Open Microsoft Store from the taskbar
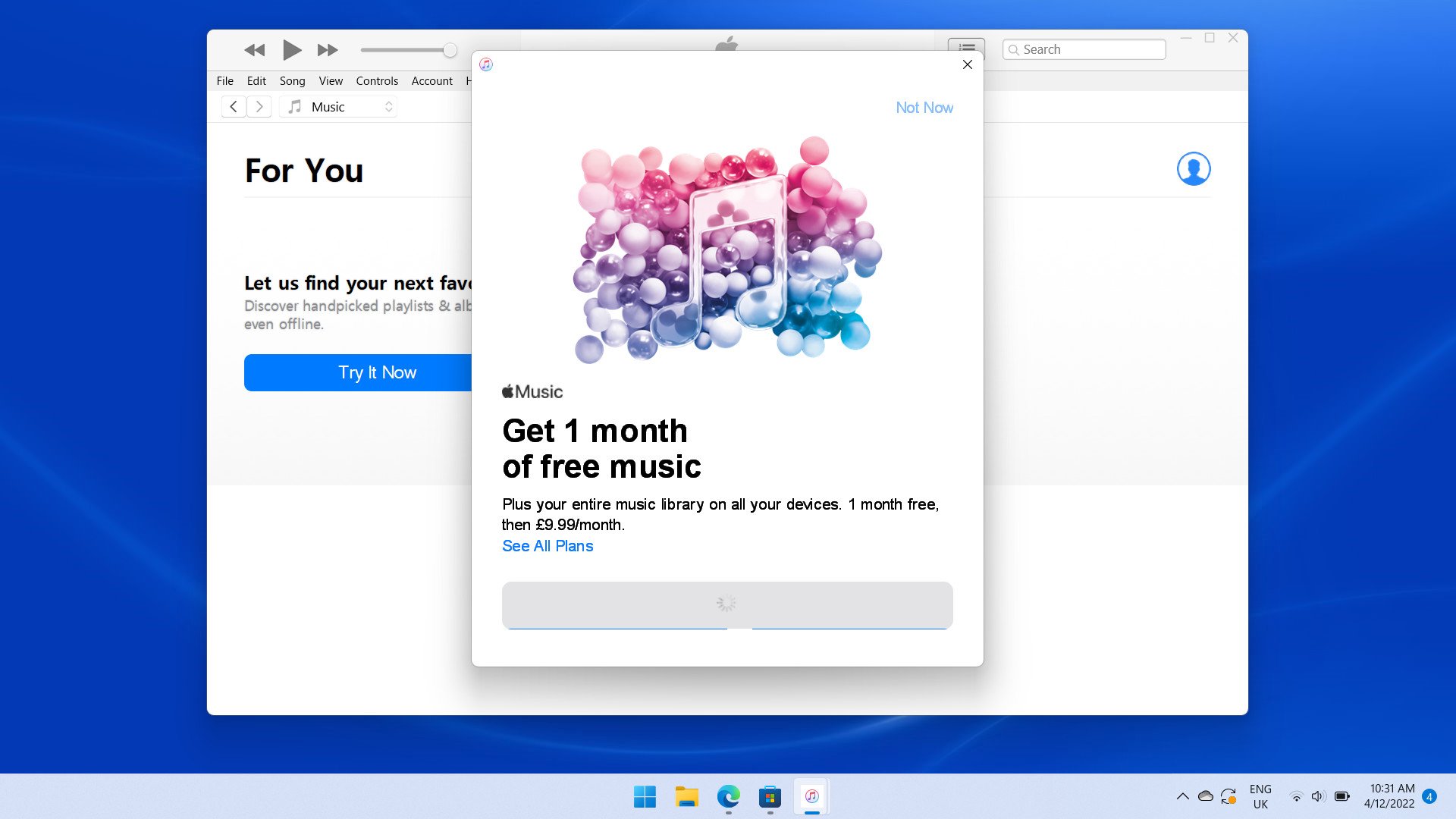 coord(770,796)
